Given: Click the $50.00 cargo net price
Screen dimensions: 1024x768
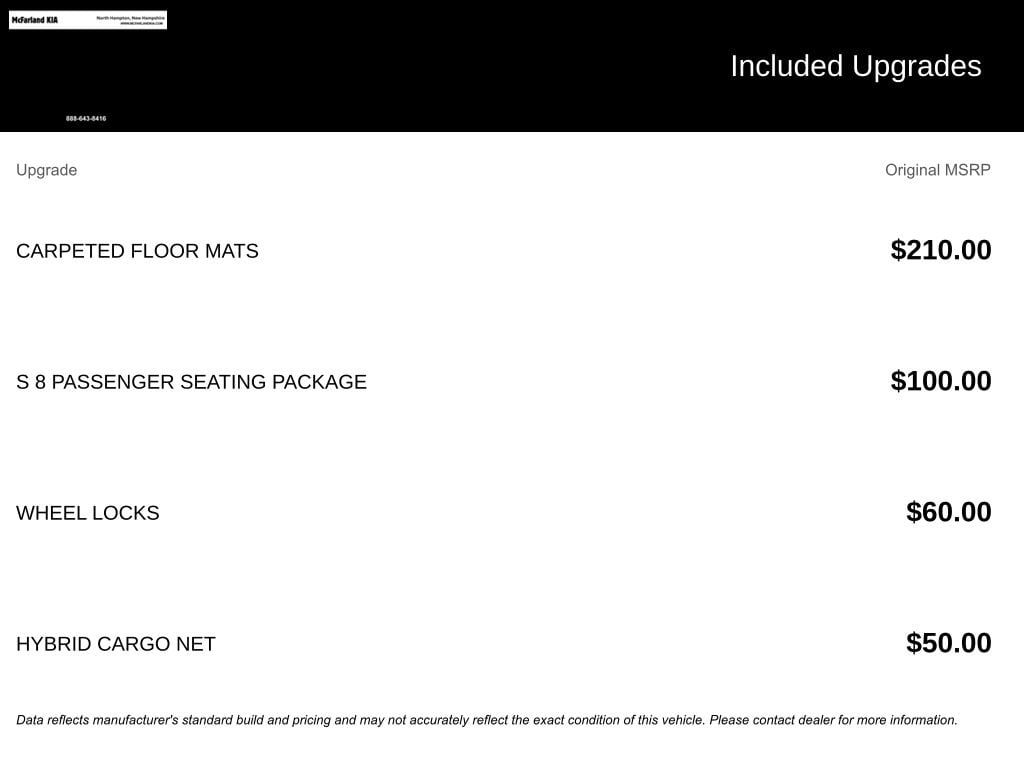Looking at the screenshot, I should tap(948, 643).
